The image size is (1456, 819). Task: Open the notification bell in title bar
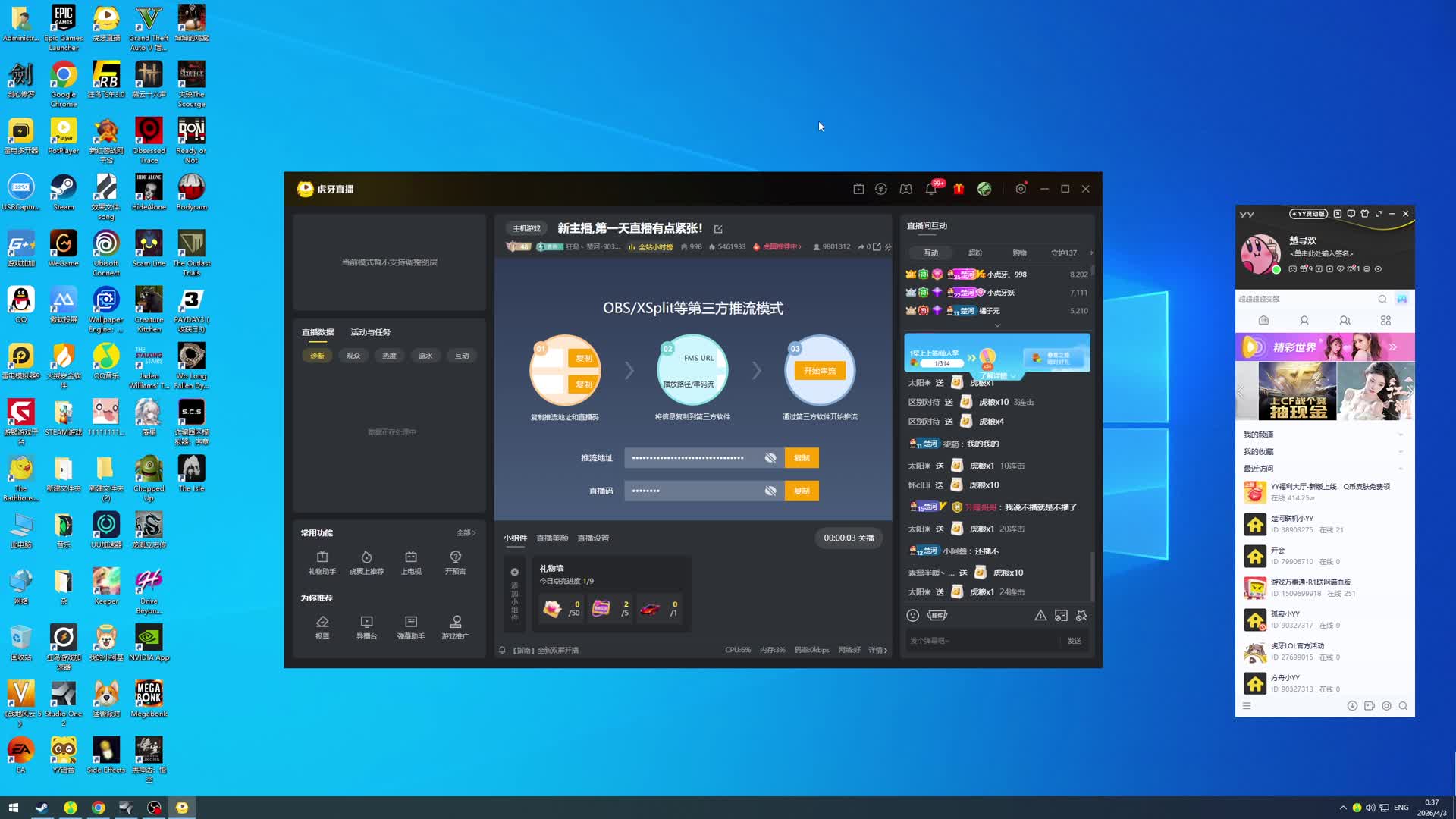(930, 190)
